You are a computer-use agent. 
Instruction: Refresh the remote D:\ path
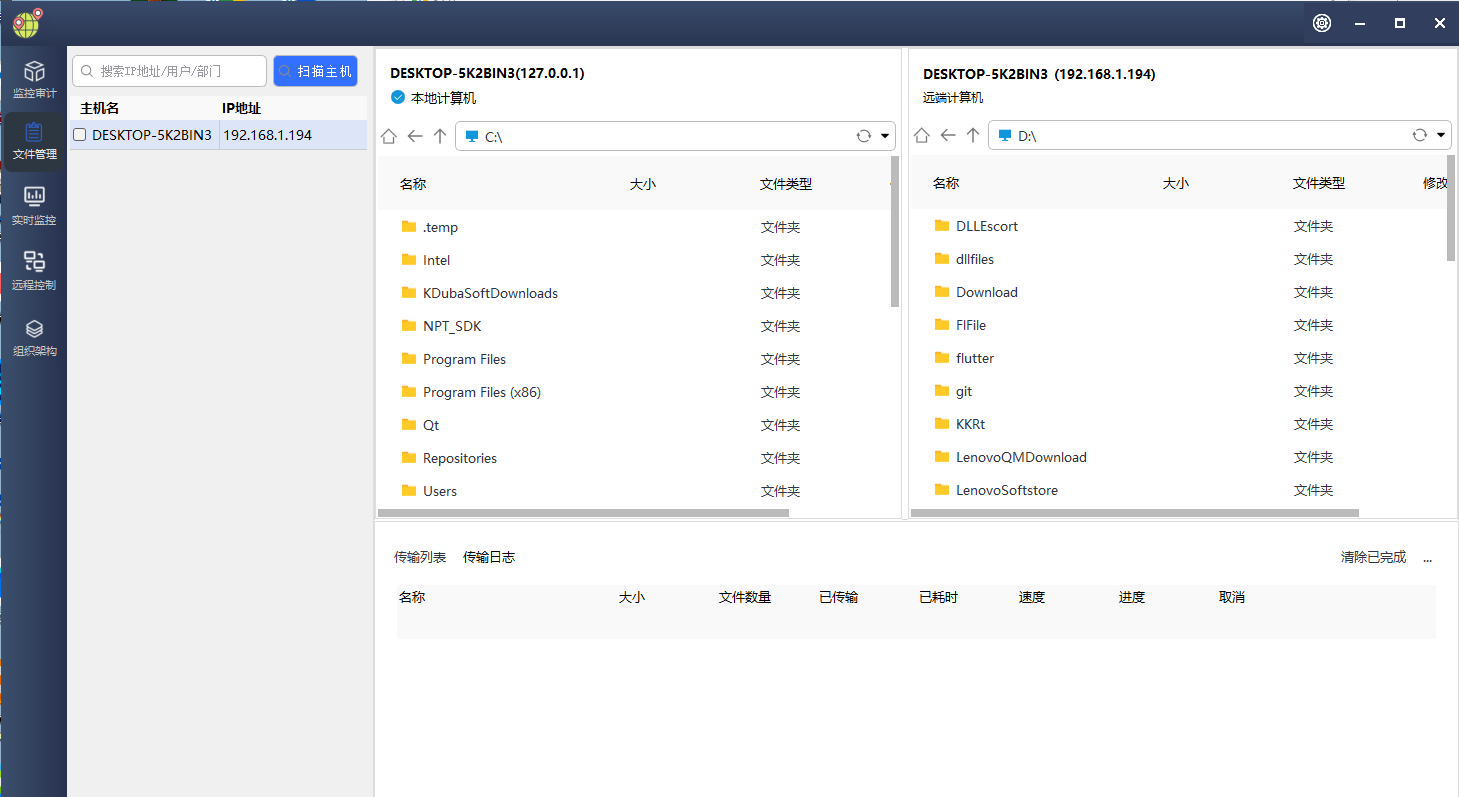(x=1419, y=135)
